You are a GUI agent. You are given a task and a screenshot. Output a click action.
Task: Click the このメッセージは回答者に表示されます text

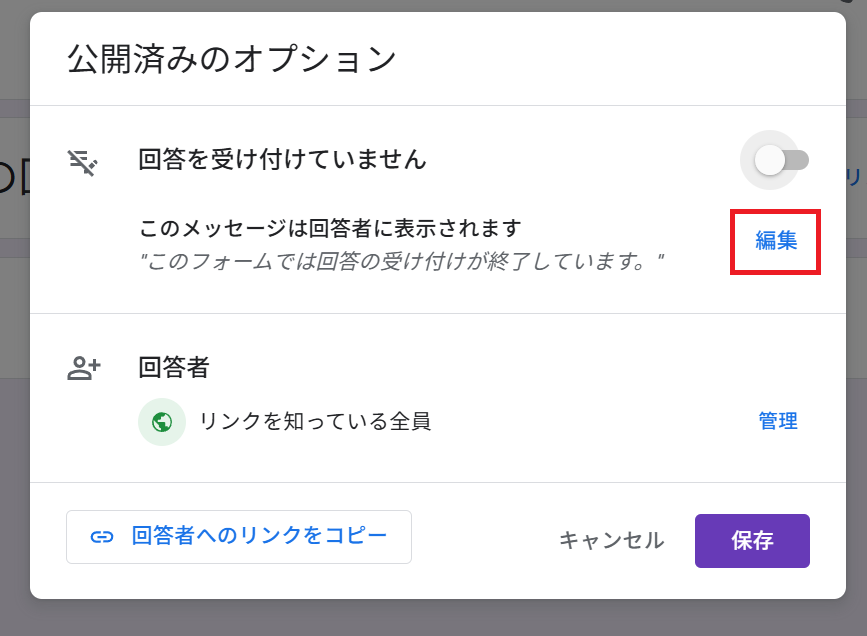click(x=330, y=228)
